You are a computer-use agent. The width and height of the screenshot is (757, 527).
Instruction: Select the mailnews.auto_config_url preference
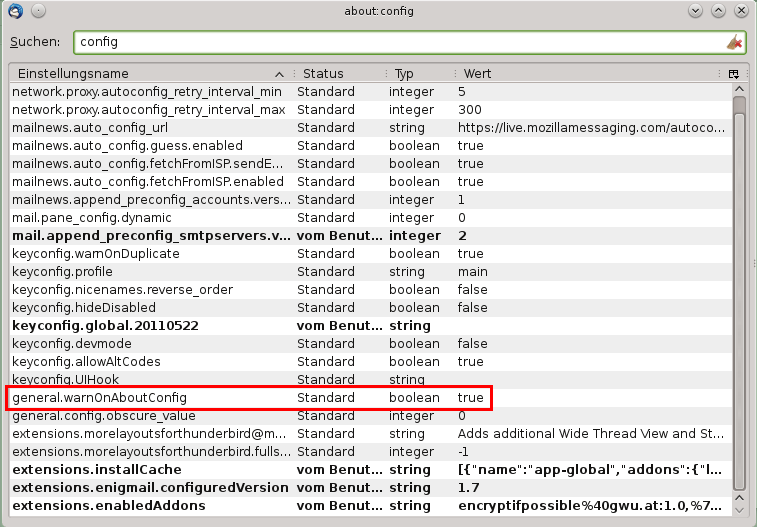click(x=150, y=128)
